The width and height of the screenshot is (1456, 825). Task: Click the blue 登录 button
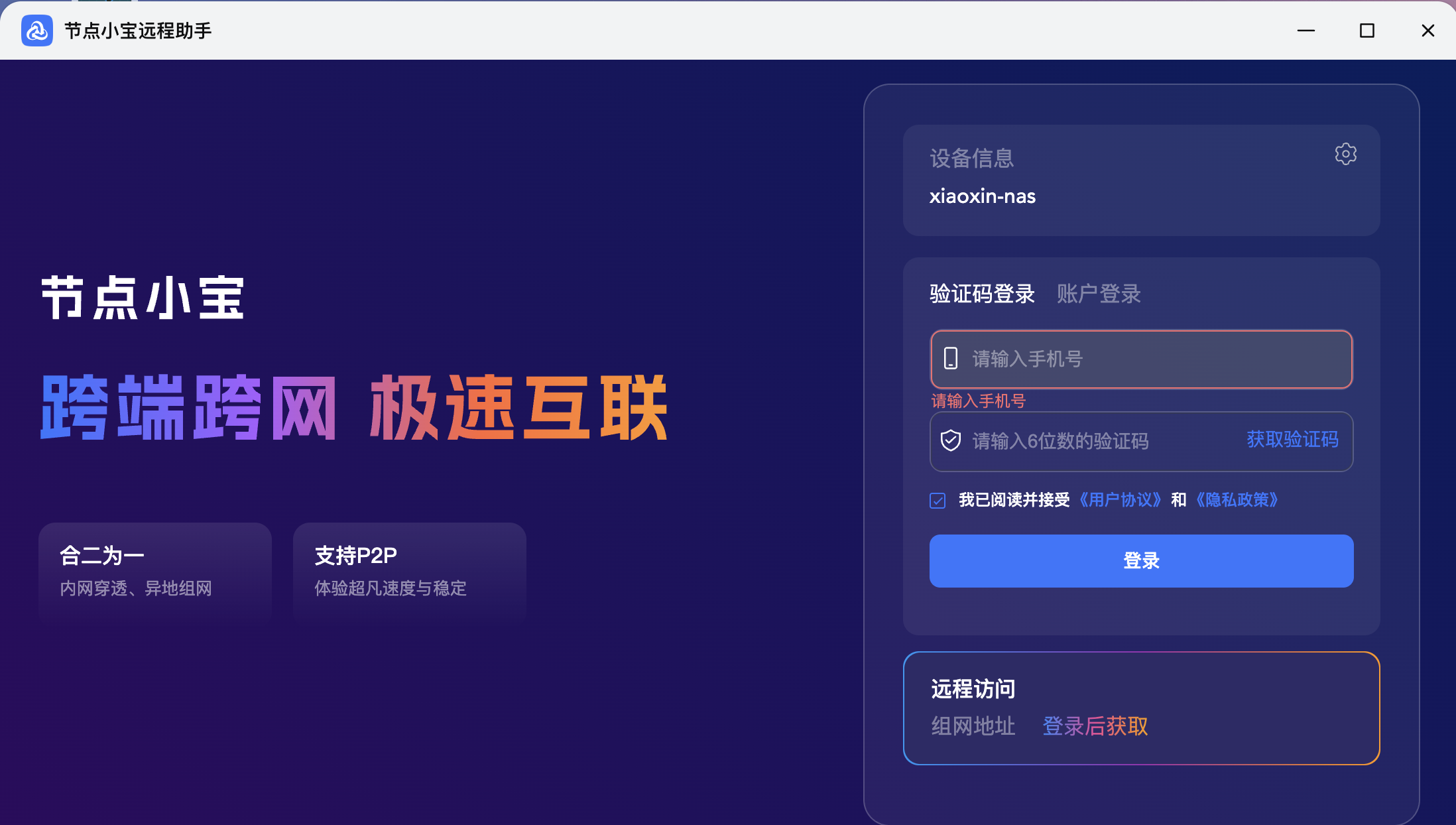pyautogui.click(x=1141, y=561)
